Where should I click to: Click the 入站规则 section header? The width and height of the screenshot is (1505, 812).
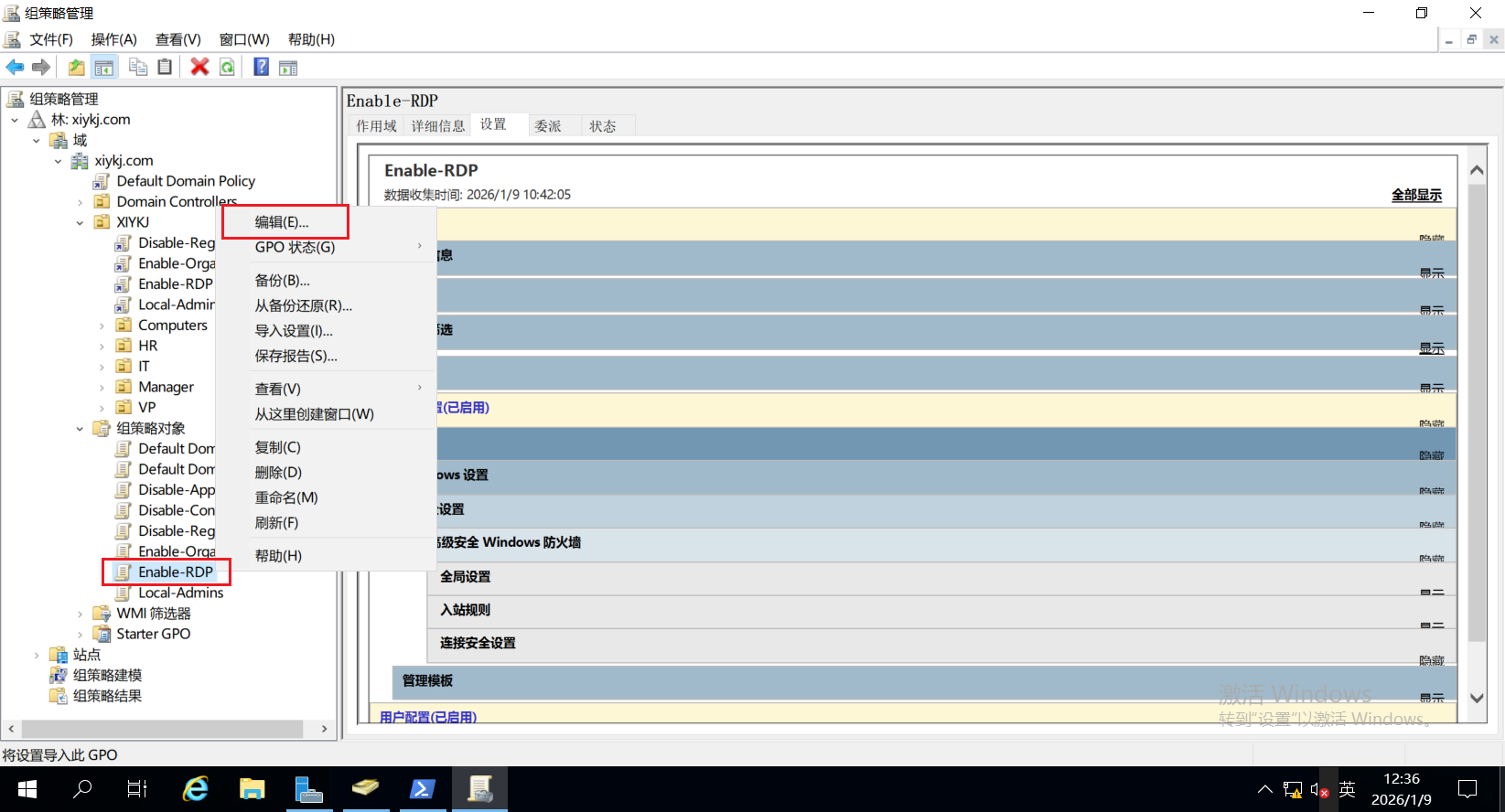(x=942, y=611)
